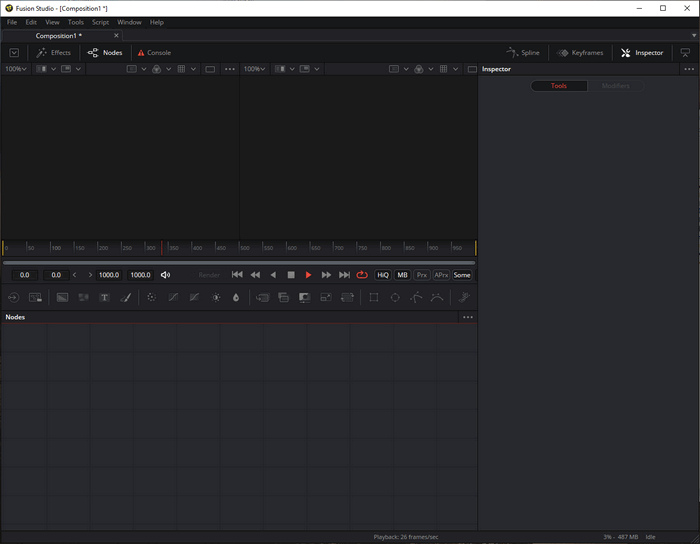Toggle split wipe in the left viewer
This screenshot has height=544, width=700.
[42, 69]
